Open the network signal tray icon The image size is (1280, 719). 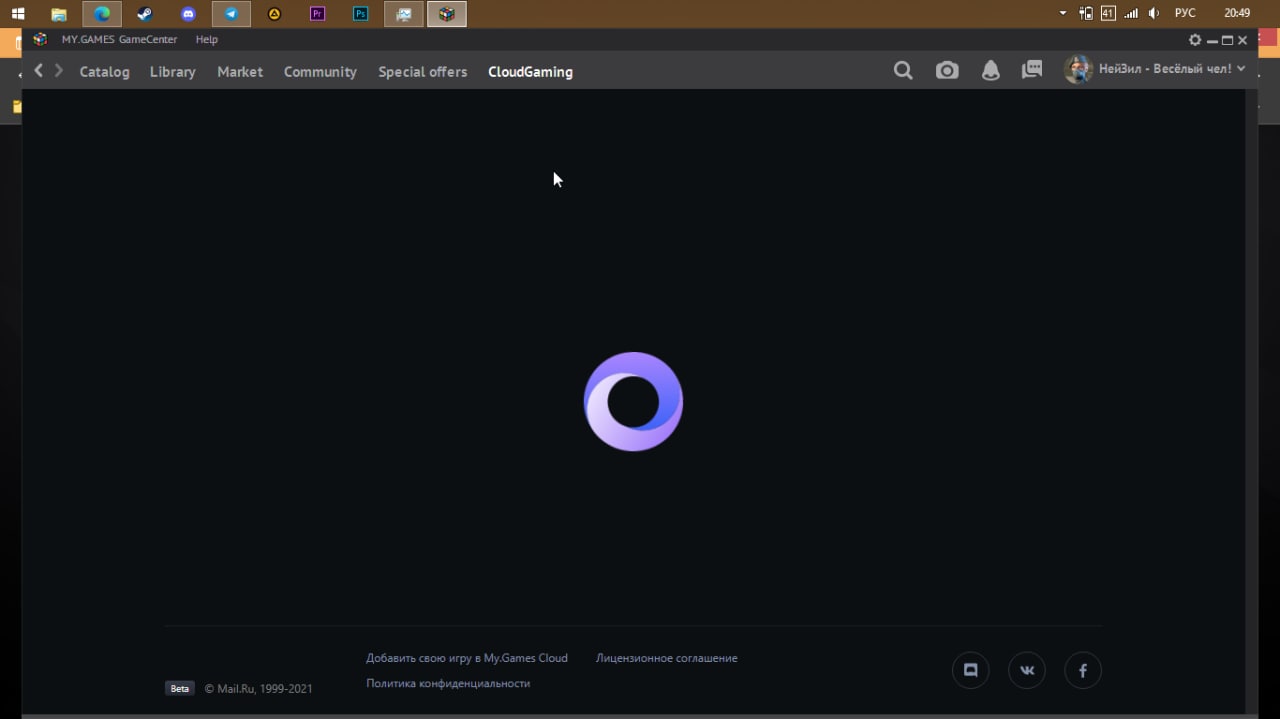(x=1131, y=13)
